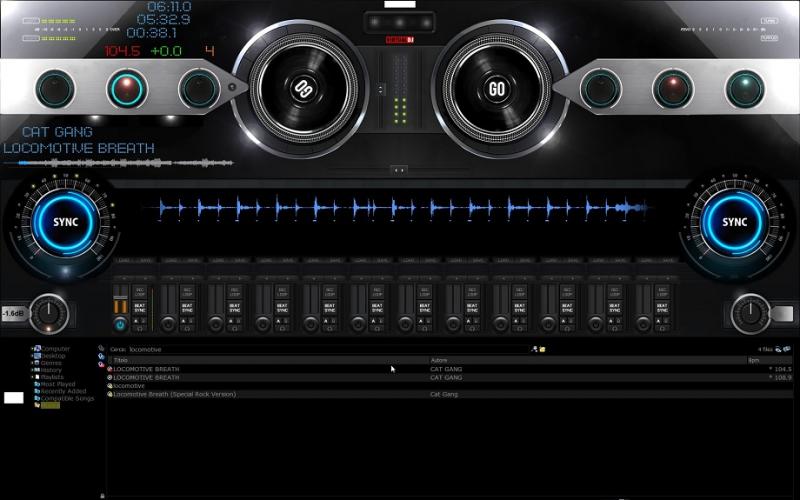Toggle the blue power button on first sampler slot
The width and height of the screenshot is (800, 500).
click(x=120, y=324)
